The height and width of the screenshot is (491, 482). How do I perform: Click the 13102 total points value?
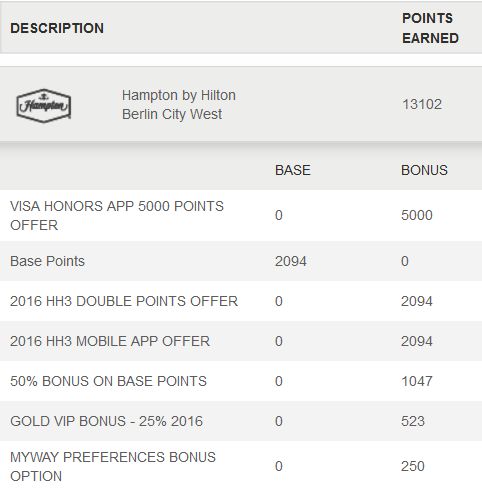[x=422, y=104]
